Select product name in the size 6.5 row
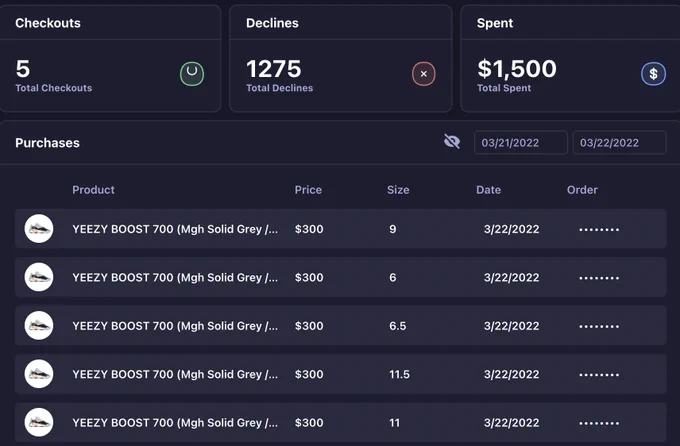 175,326
